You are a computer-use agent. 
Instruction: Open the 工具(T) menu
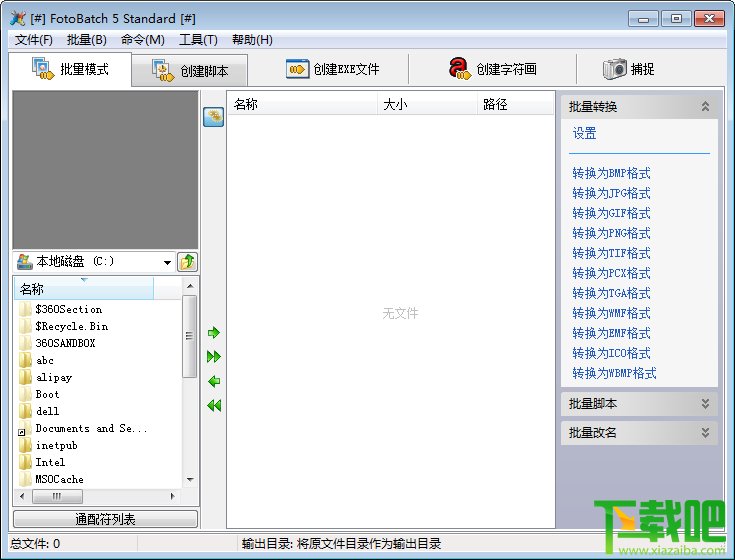pyautogui.click(x=198, y=40)
